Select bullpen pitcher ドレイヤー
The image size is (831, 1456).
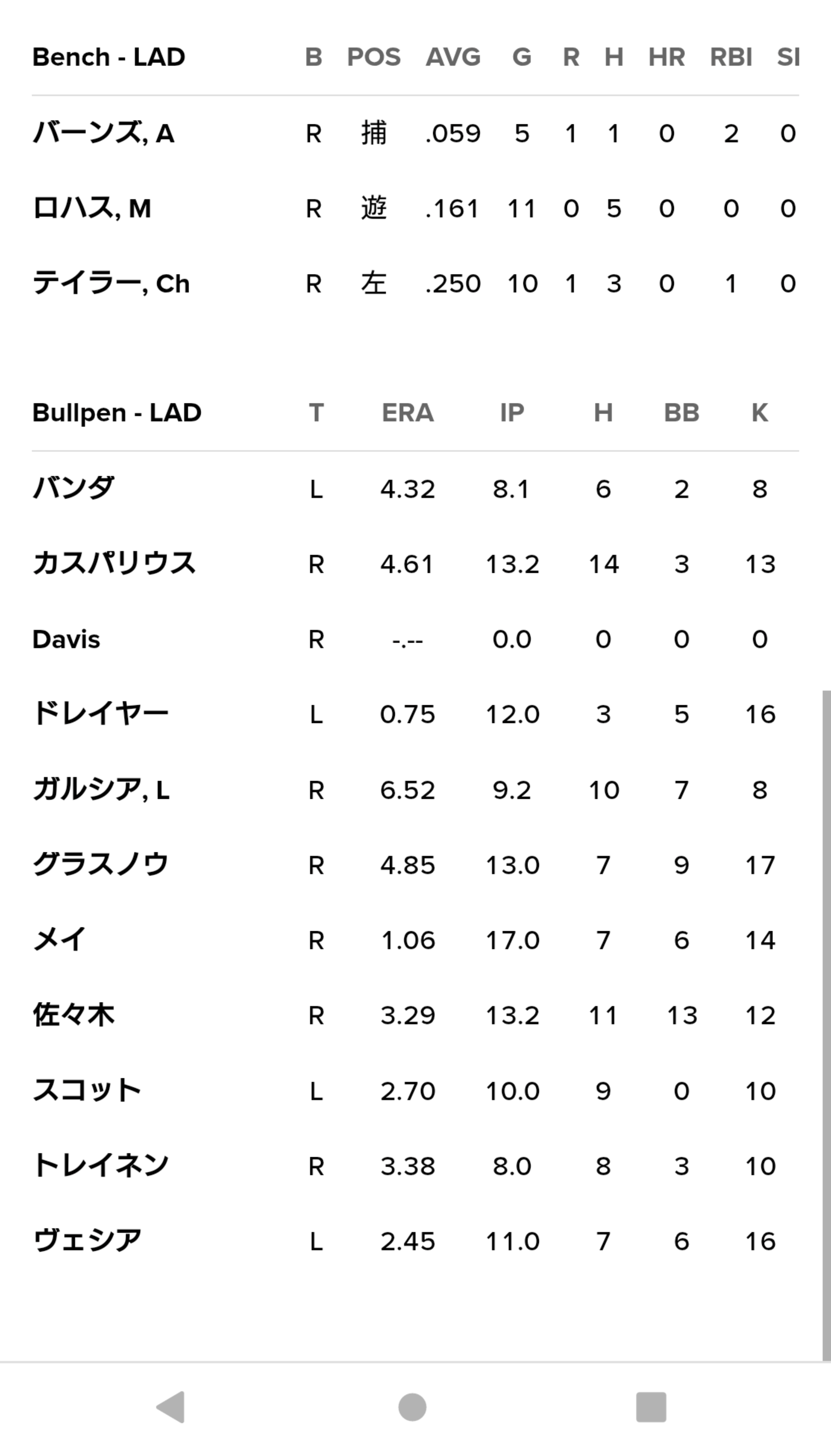[101, 714]
